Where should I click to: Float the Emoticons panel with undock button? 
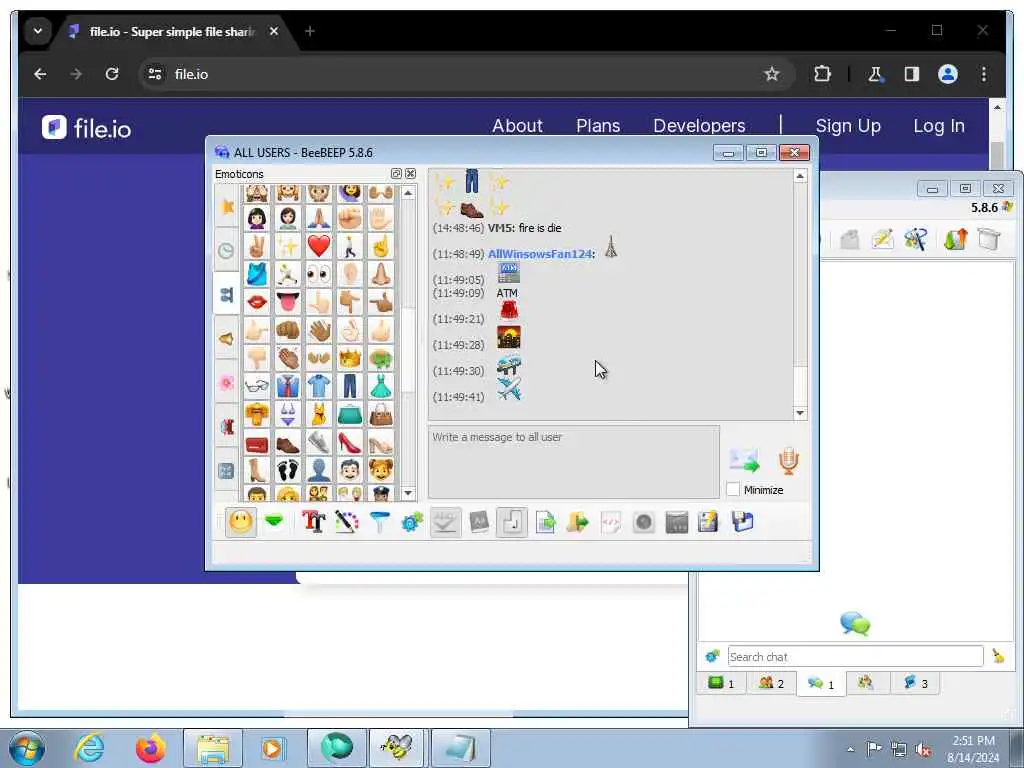[396, 174]
